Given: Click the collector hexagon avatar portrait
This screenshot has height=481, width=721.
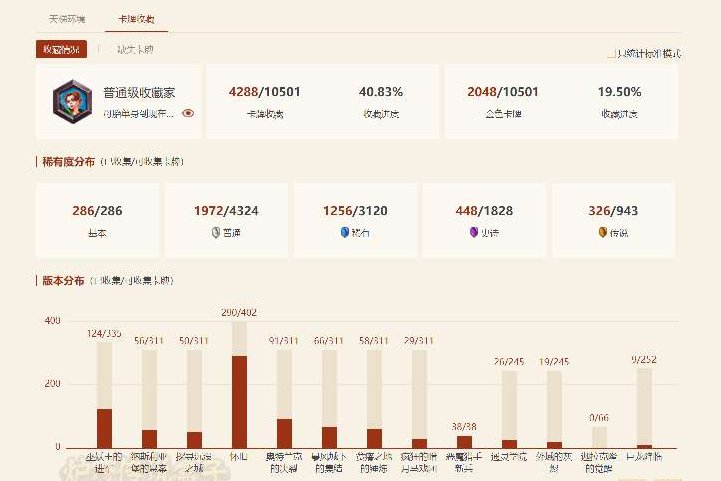Looking at the screenshot, I should click(x=72, y=101).
